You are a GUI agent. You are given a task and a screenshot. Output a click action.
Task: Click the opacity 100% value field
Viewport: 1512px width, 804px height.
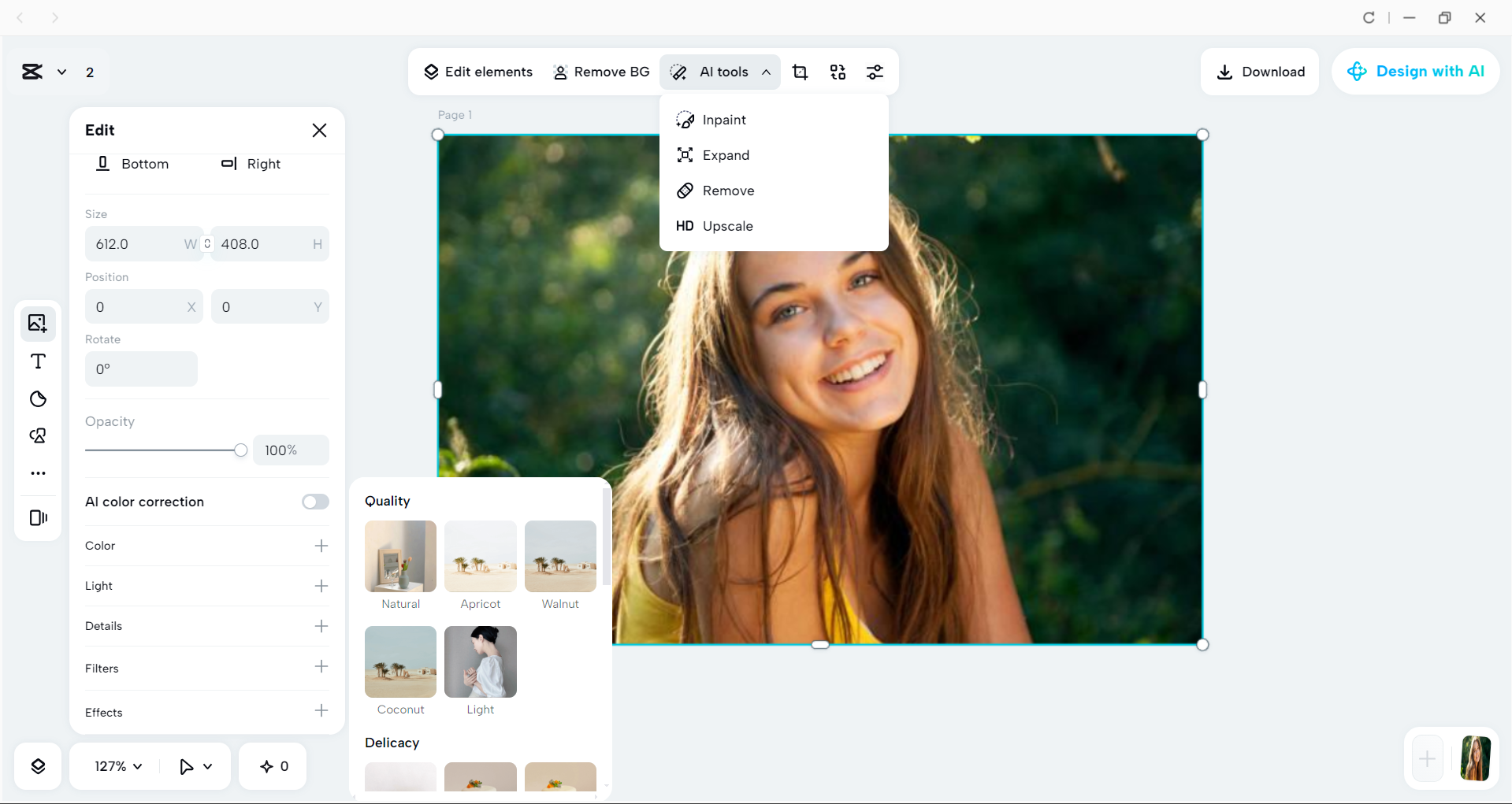pyautogui.click(x=291, y=450)
